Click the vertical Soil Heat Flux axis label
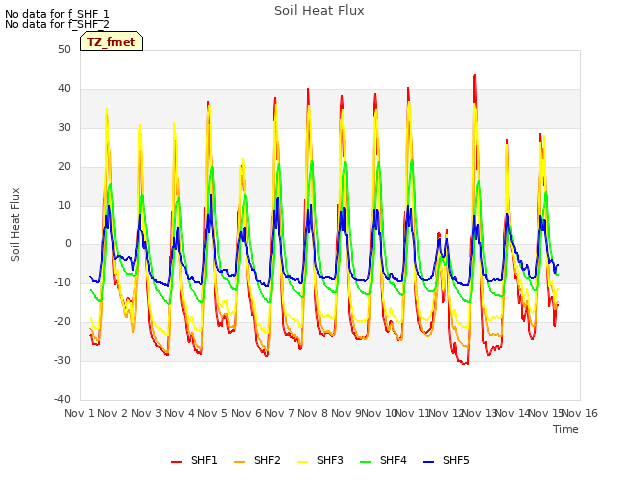Viewport: 640px width, 480px height. pyautogui.click(x=15, y=224)
